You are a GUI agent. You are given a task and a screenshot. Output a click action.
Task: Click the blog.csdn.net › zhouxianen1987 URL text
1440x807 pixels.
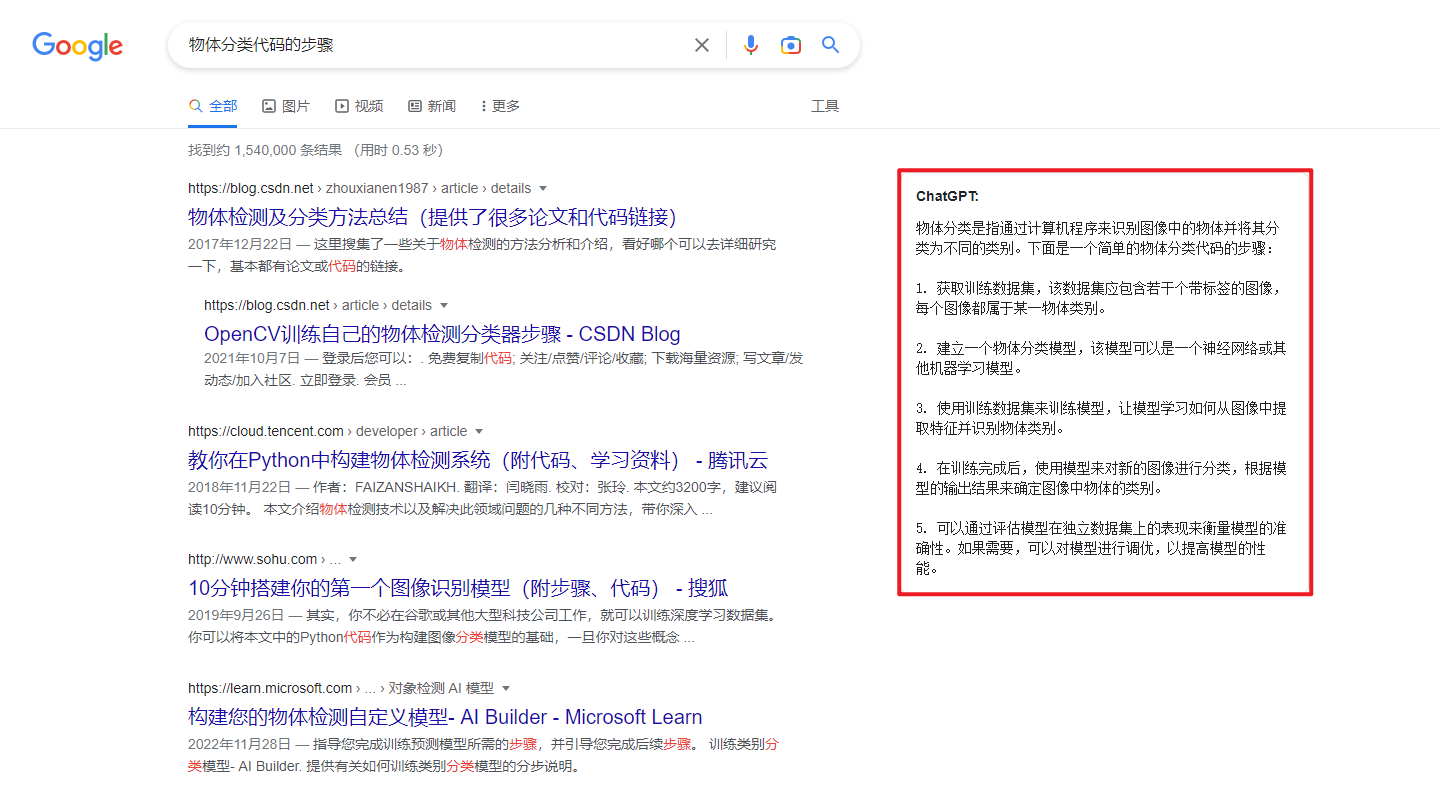[359, 188]
